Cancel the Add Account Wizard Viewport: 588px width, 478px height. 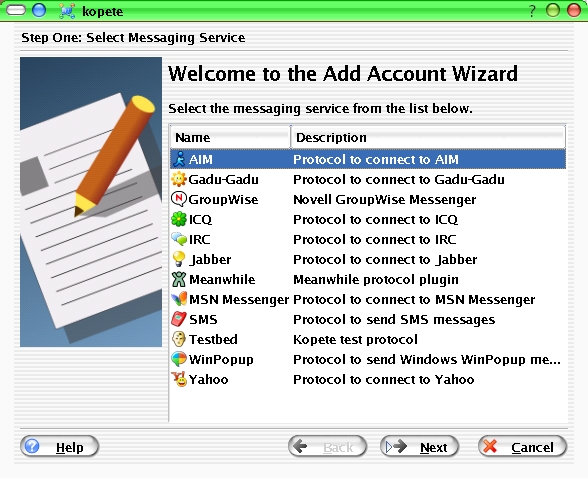pyautogui.click(x=522, y=447)
